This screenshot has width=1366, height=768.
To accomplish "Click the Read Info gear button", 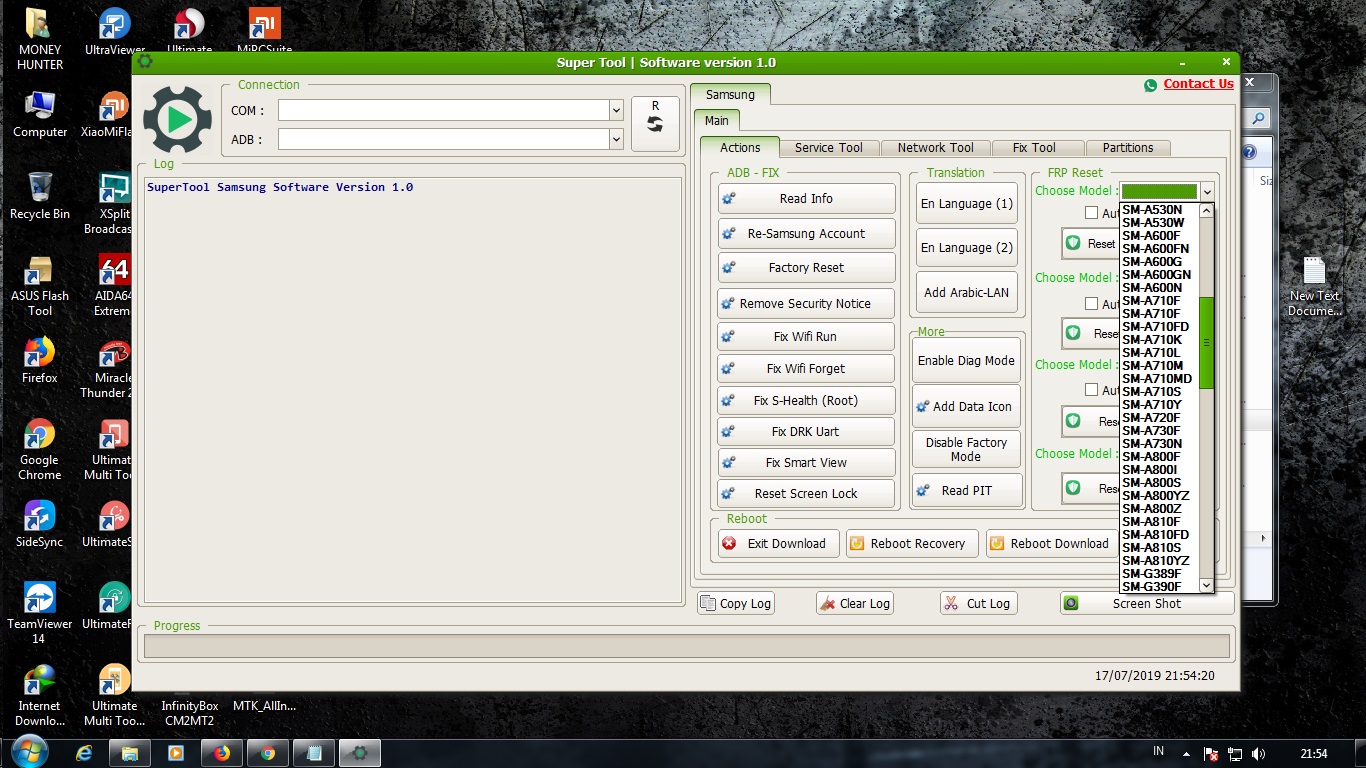I will 806,199.
